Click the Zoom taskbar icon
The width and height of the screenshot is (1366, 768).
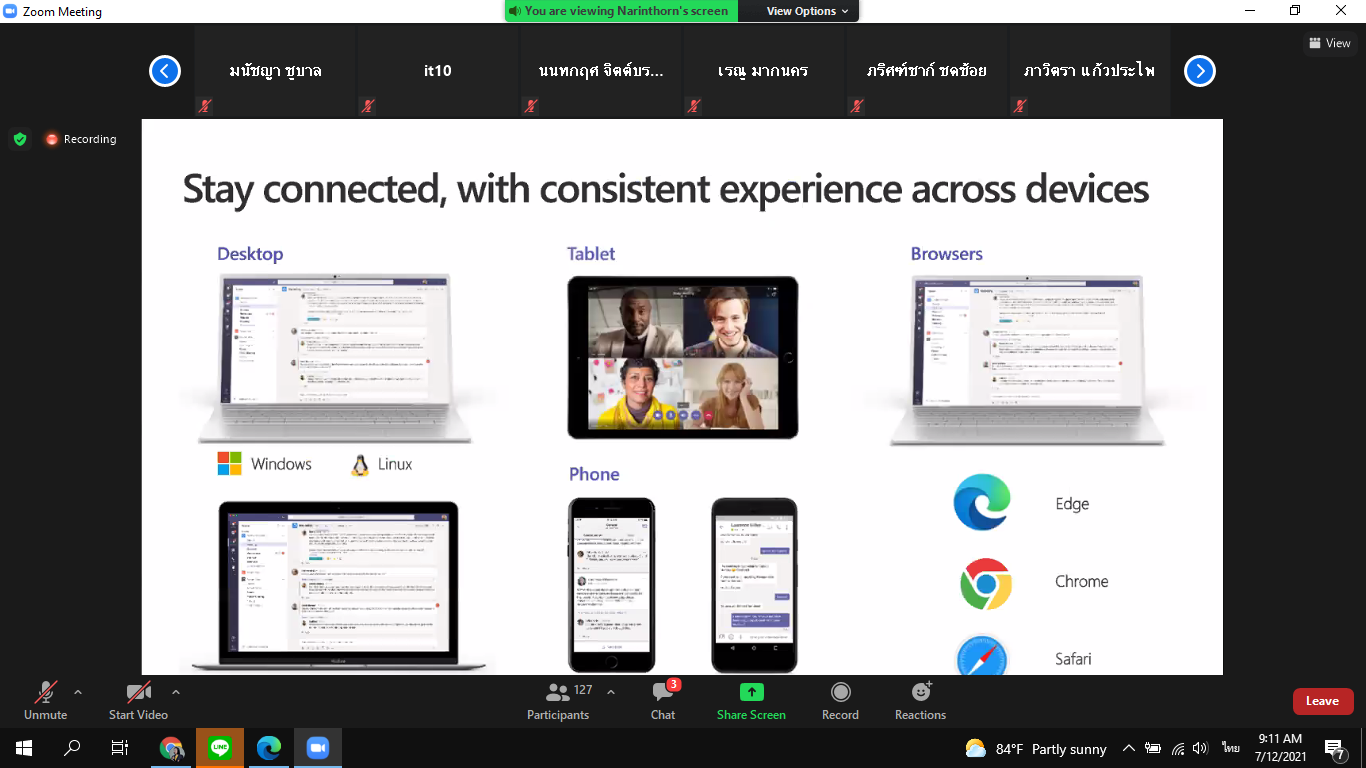318,748
